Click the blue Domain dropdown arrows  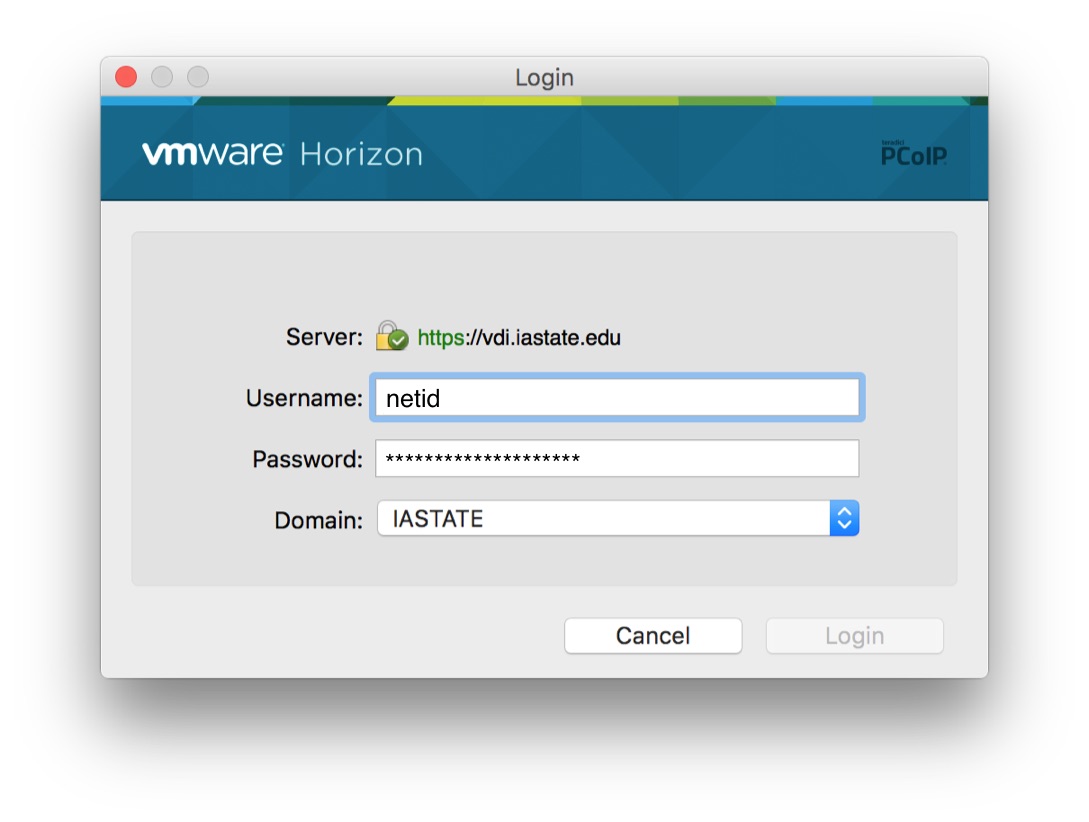pyautogui.click(x=844, y=518)
